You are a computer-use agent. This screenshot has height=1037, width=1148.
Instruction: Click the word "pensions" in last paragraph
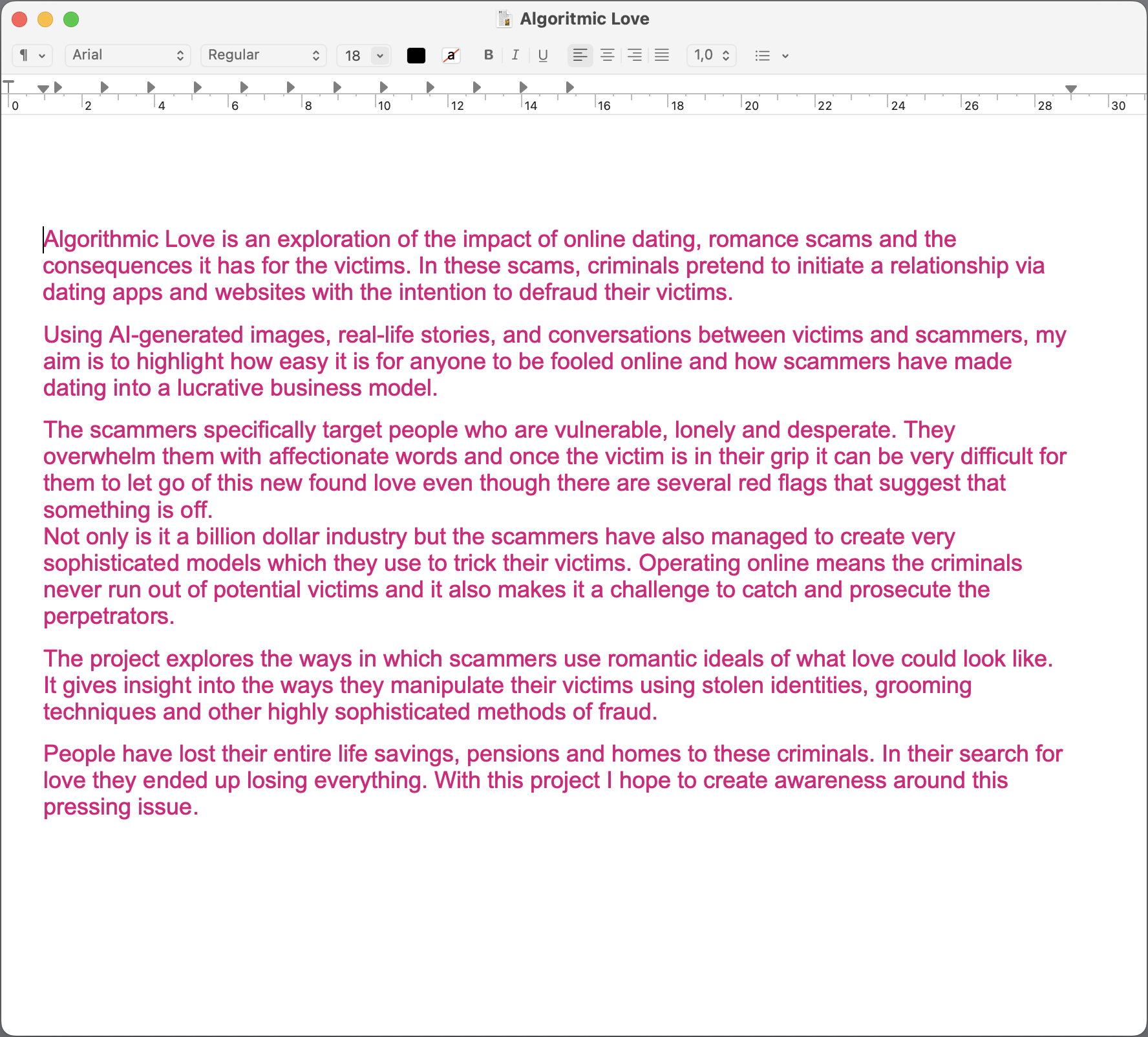click(x=513, y=754)
